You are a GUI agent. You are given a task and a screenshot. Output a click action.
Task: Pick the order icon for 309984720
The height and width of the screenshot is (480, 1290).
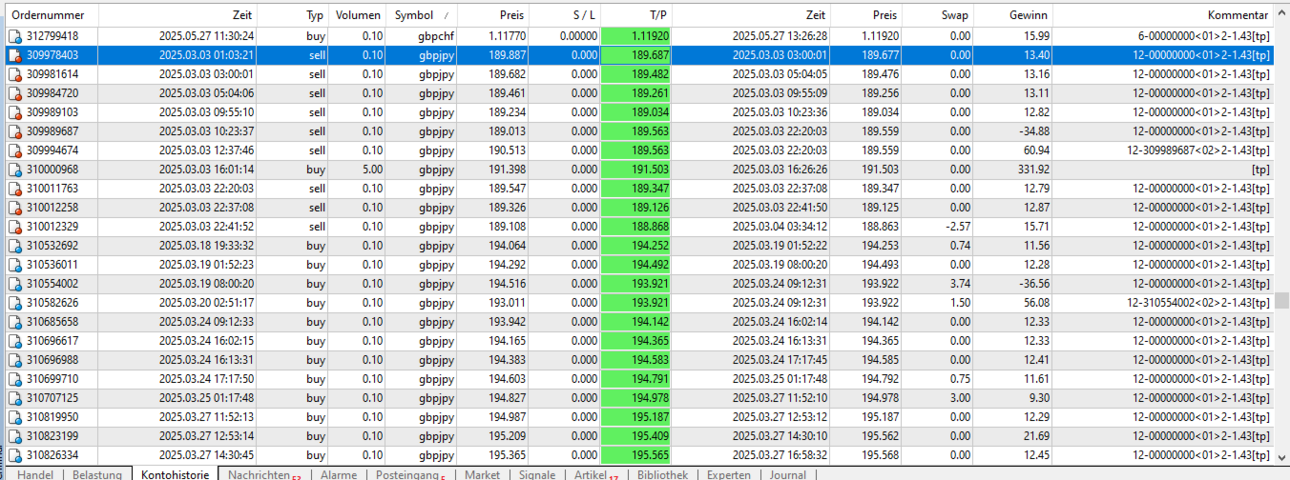coord(14,93)
